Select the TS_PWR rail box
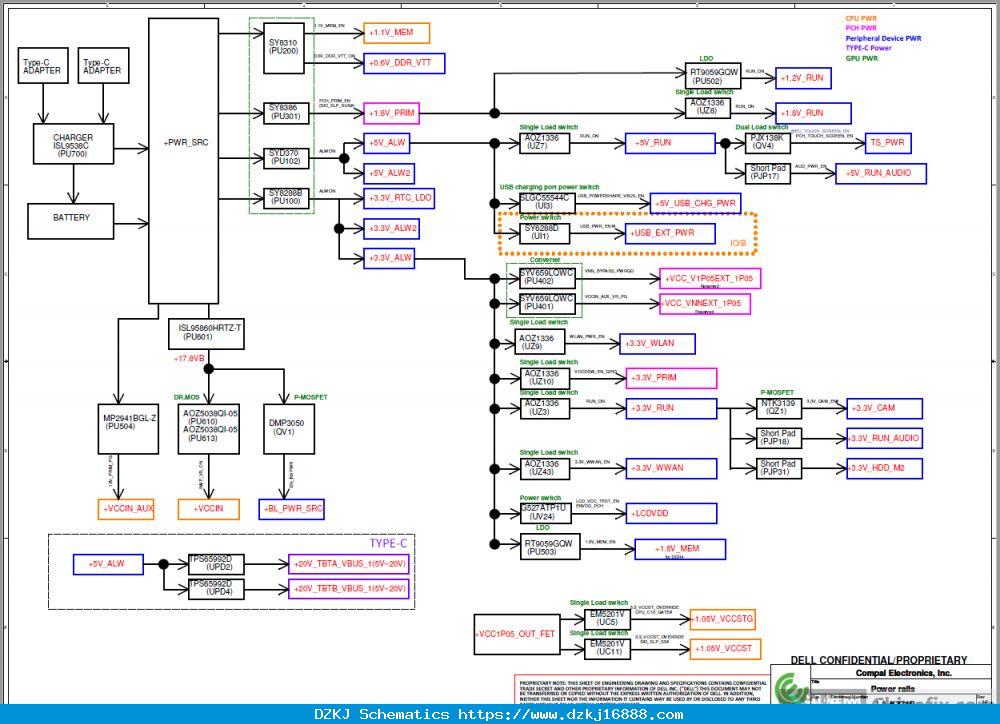The width and height of the screenshot is (1000, 724). 888,143
